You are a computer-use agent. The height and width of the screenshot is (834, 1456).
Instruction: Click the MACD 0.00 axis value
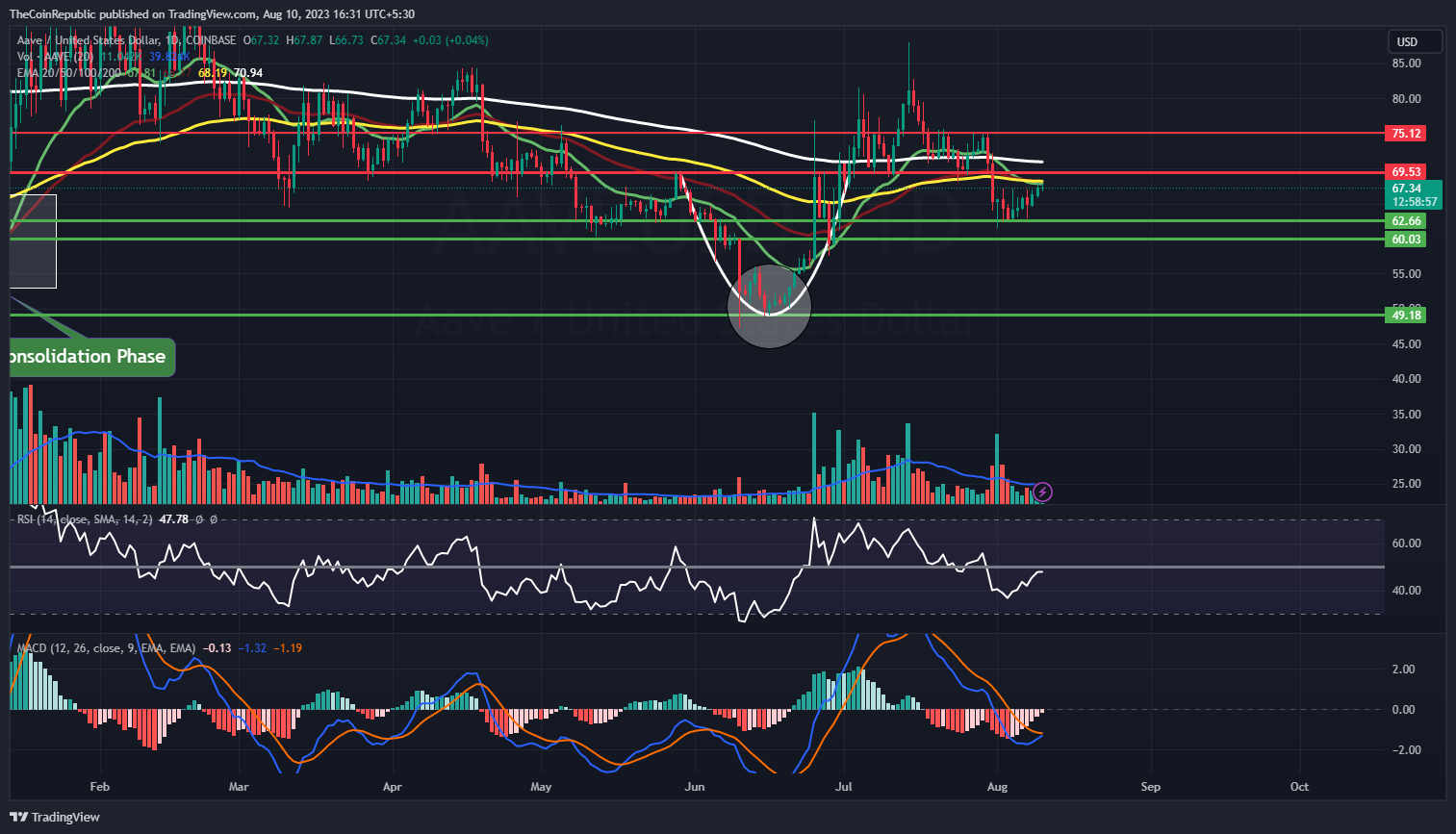[x=1403, y=709]
